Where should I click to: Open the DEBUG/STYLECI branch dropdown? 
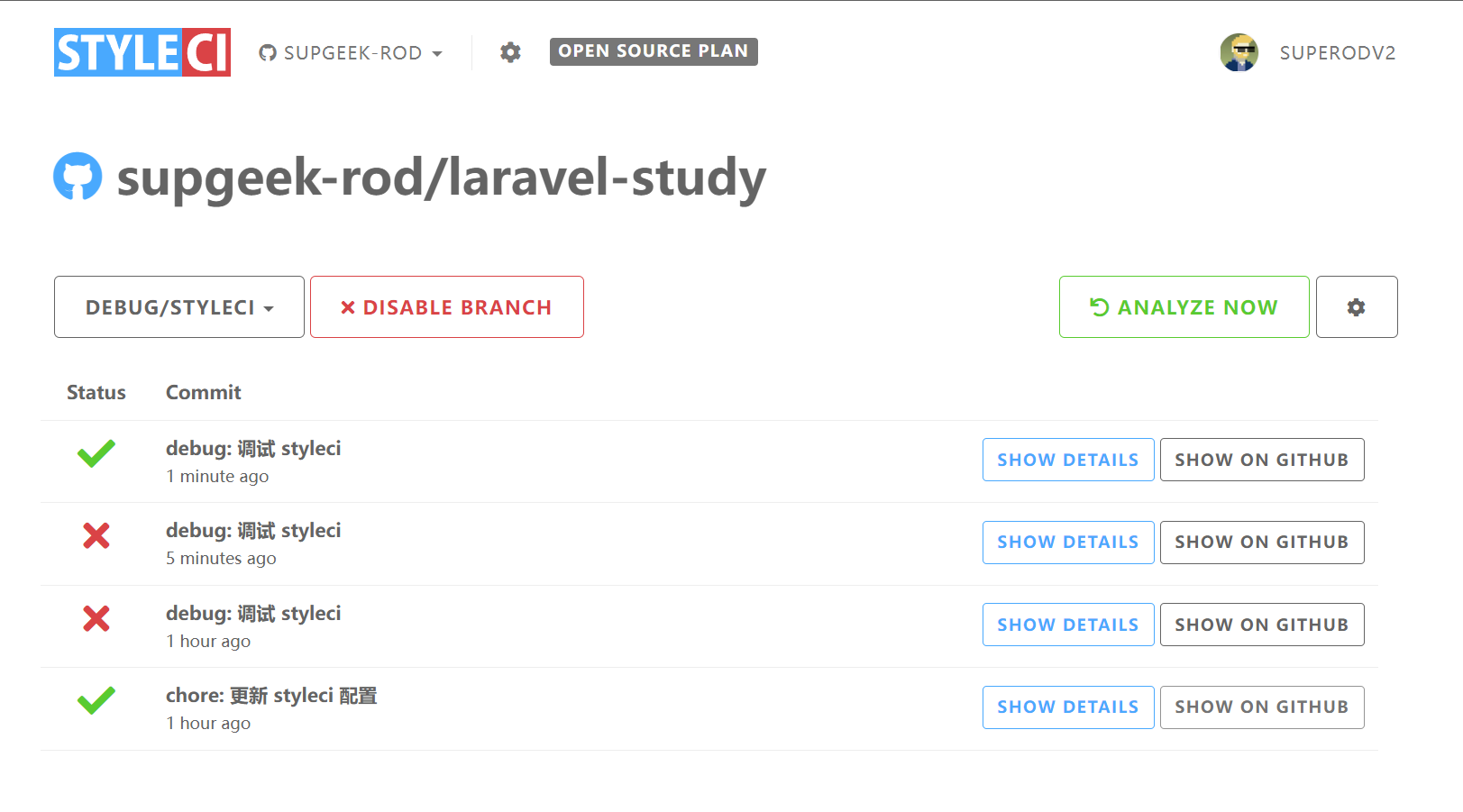(x=178, y=307)
